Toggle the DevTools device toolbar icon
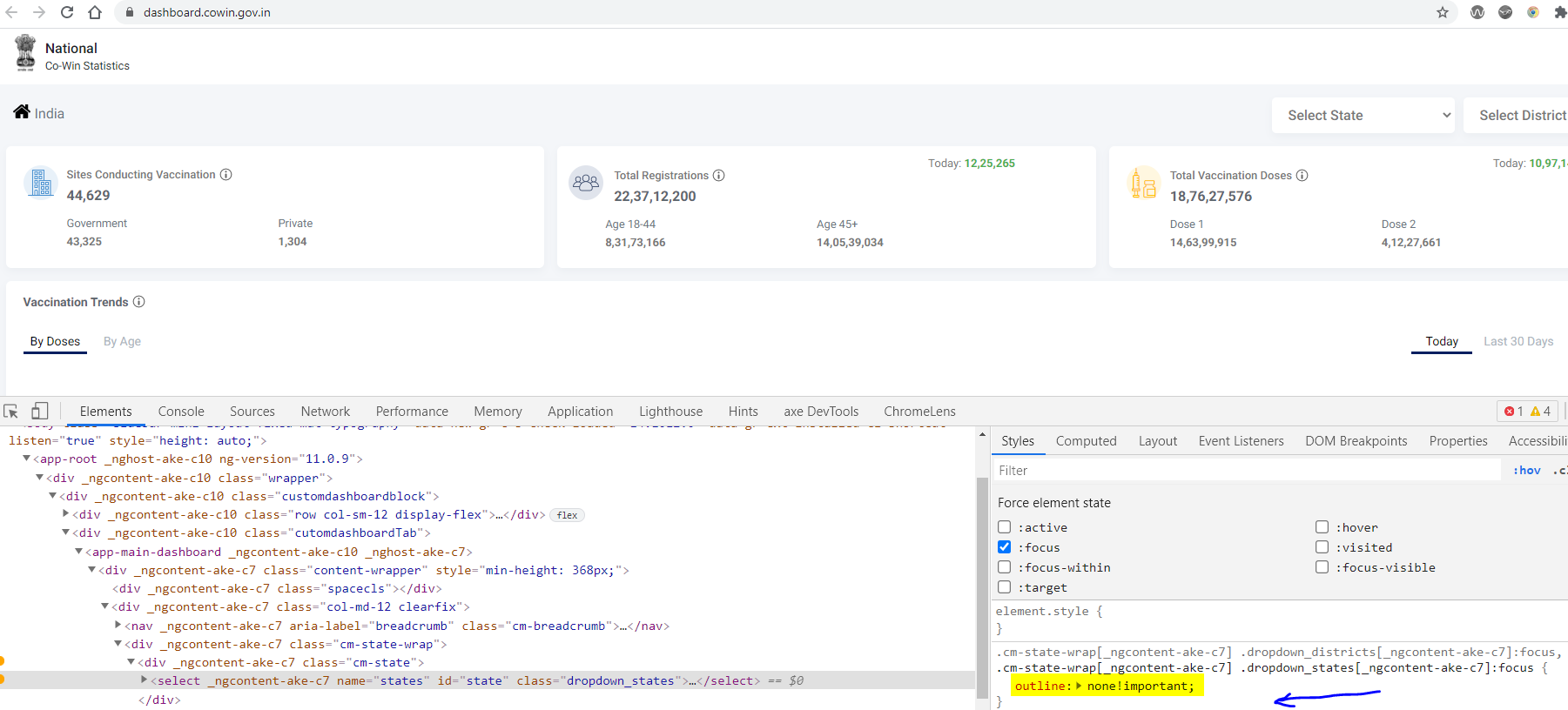Viewport: 1568px width, 710px height. (40, 411)
